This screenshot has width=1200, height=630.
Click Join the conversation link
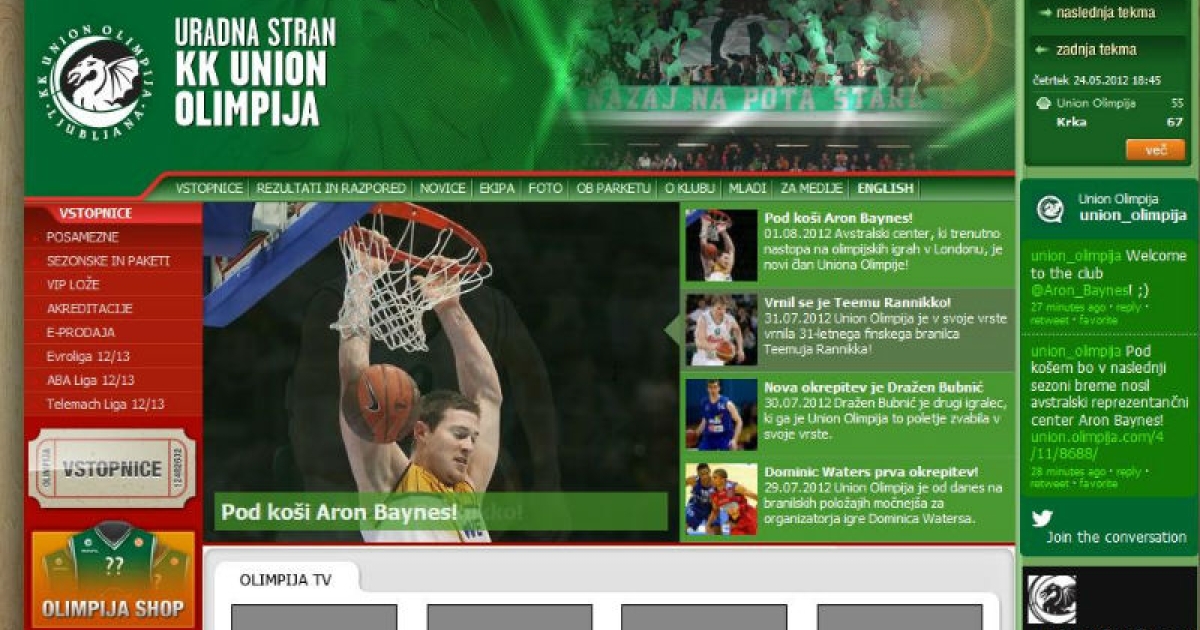click(1116, 537)
